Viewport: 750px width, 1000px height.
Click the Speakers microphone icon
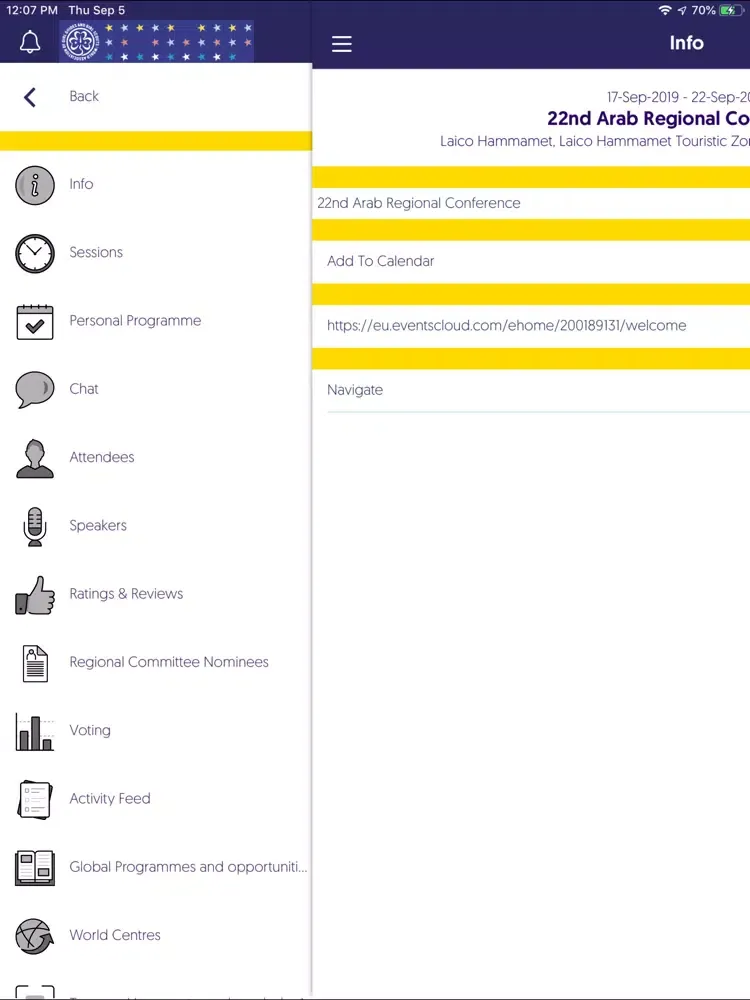(x=34, y=526)
